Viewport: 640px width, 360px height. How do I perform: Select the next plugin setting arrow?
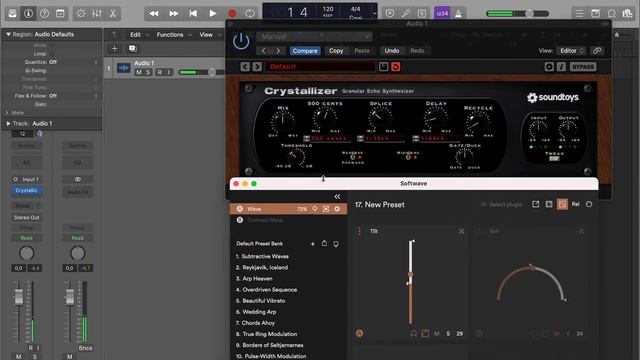(278, 51)
